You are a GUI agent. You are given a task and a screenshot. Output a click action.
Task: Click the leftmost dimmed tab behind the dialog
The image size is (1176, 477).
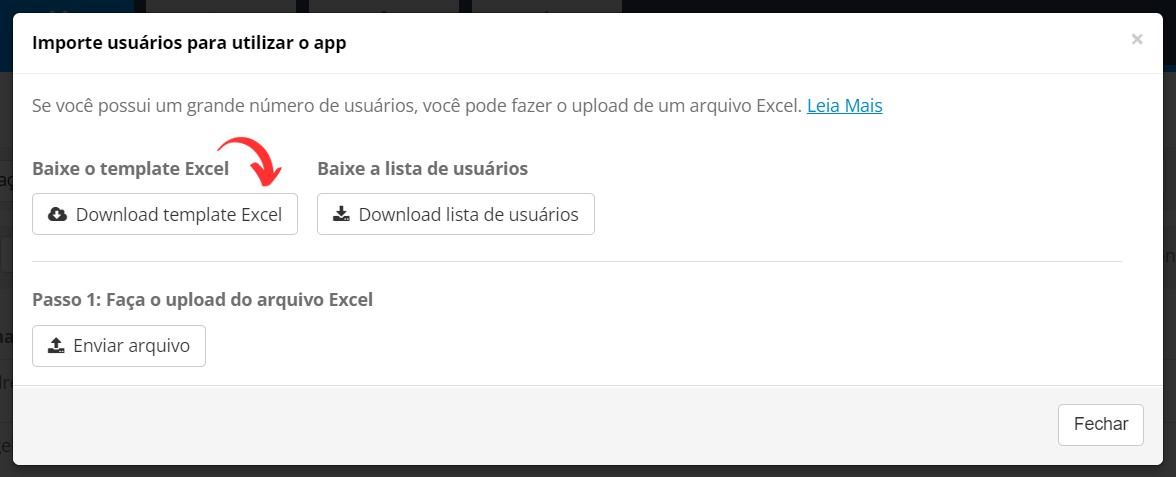(x=220, y=7)
